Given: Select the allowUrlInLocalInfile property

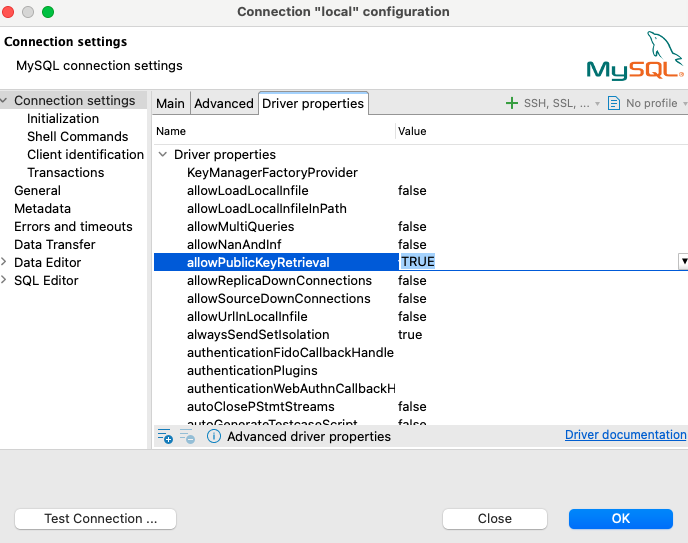Looking at the screenshot, I should point(247,316).
